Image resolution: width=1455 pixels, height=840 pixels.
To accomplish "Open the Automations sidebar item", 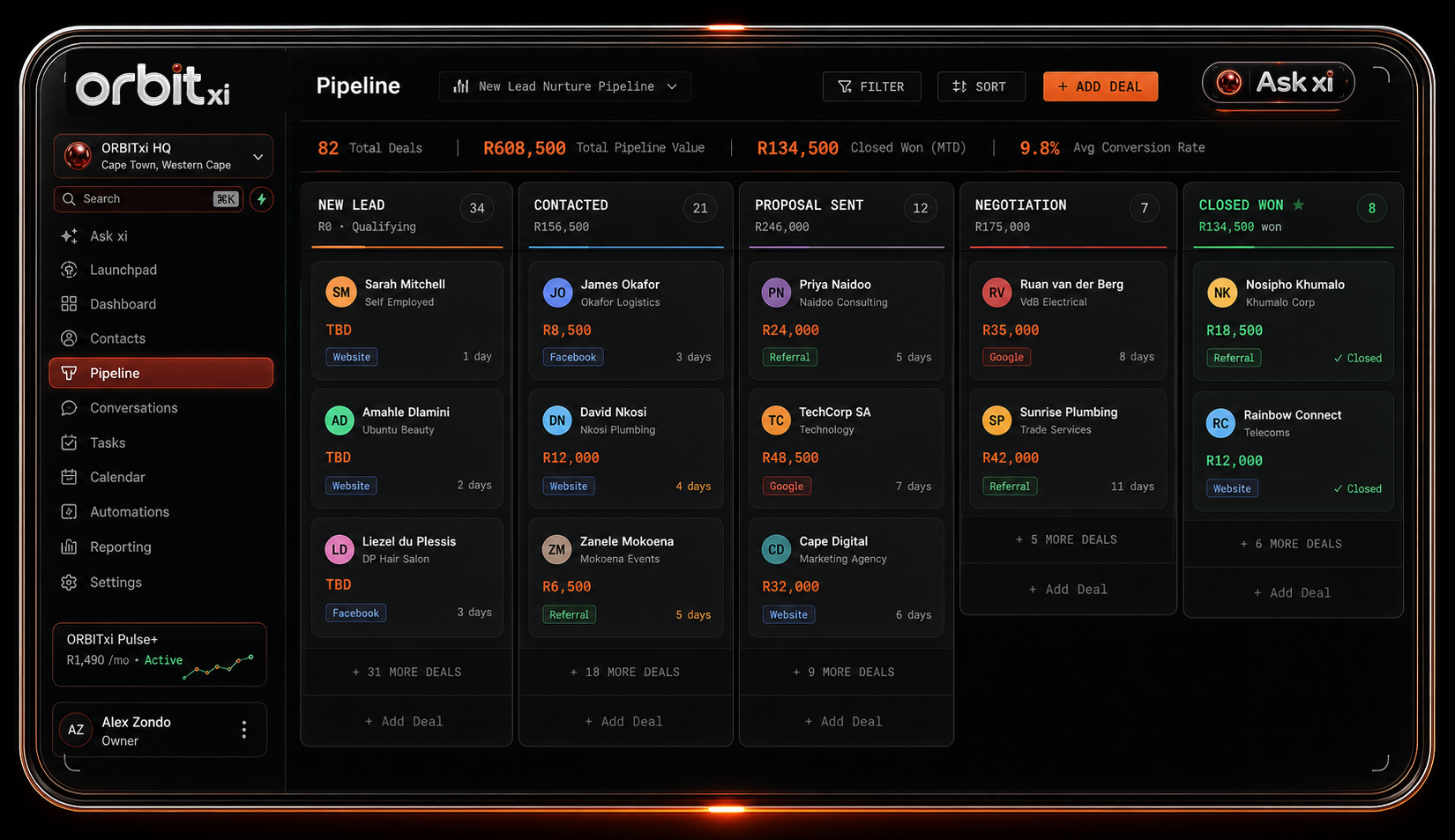I will point(160,512).
